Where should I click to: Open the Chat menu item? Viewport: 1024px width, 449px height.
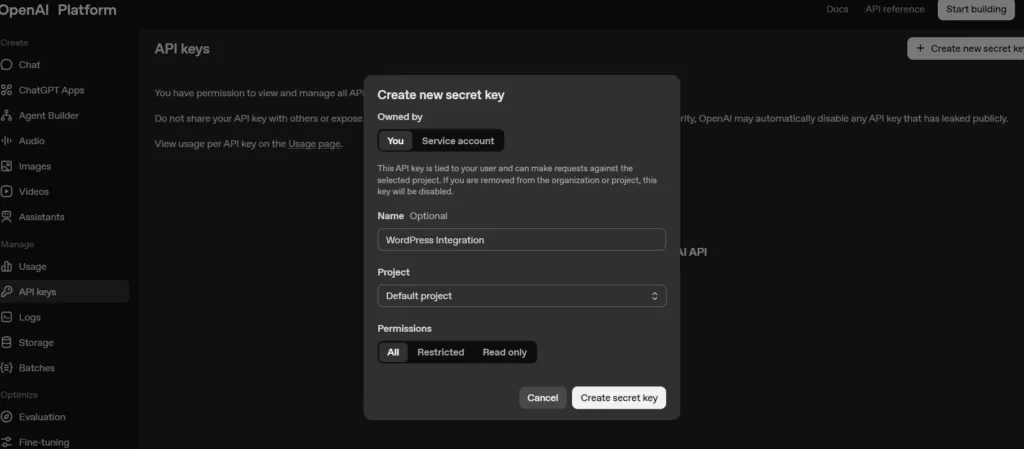pyautogui.click(x=29, y=65)
